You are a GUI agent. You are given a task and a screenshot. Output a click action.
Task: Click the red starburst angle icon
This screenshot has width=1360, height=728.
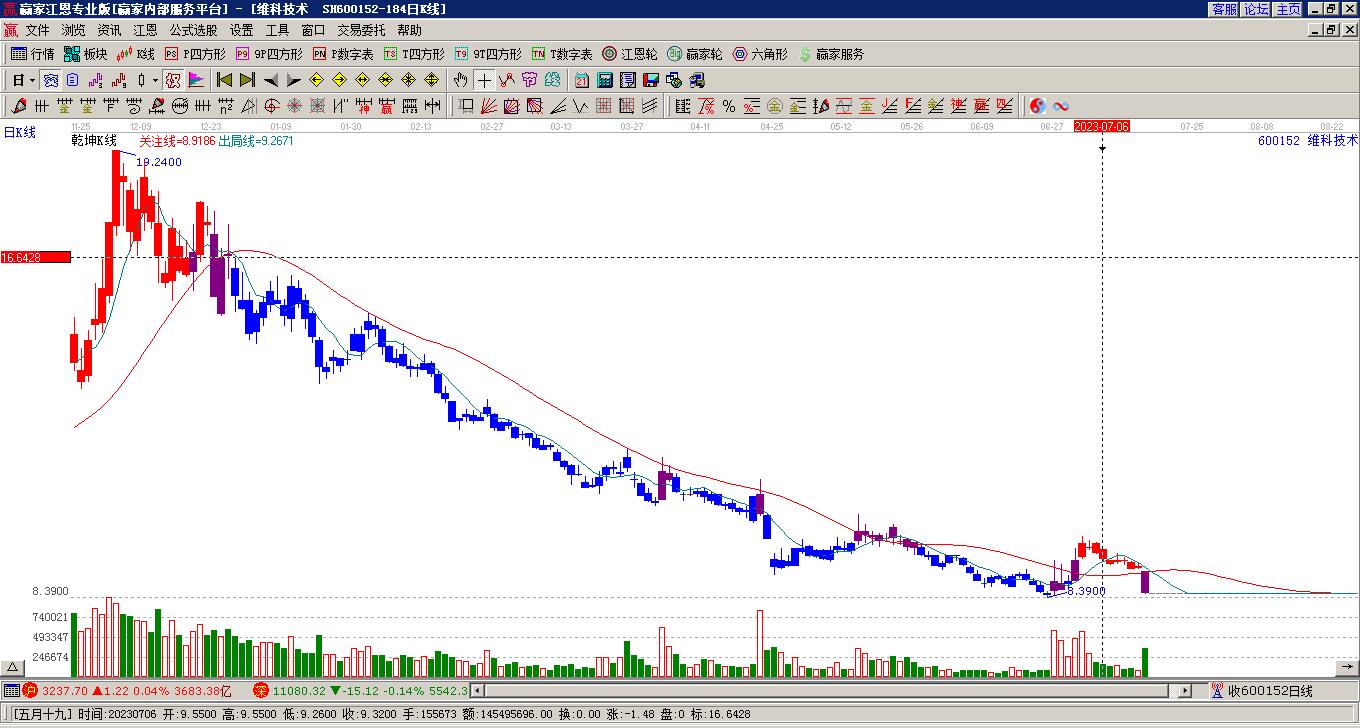[295, 106]
